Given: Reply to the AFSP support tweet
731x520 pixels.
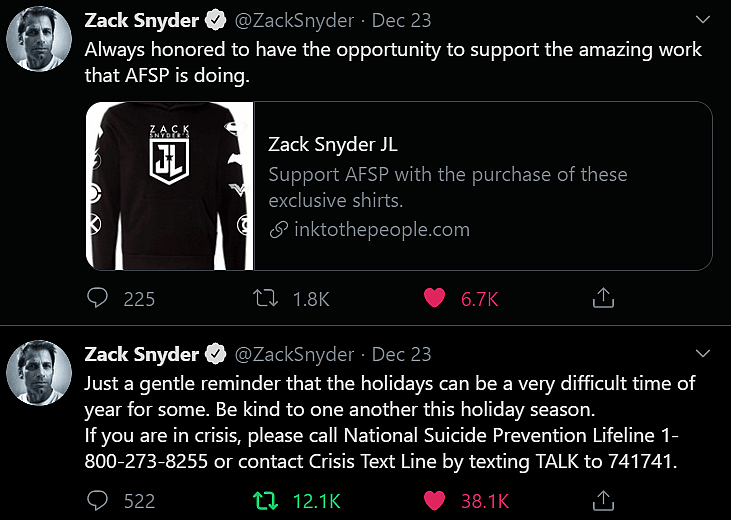Looking at the screenshot, I should point(98,298).
